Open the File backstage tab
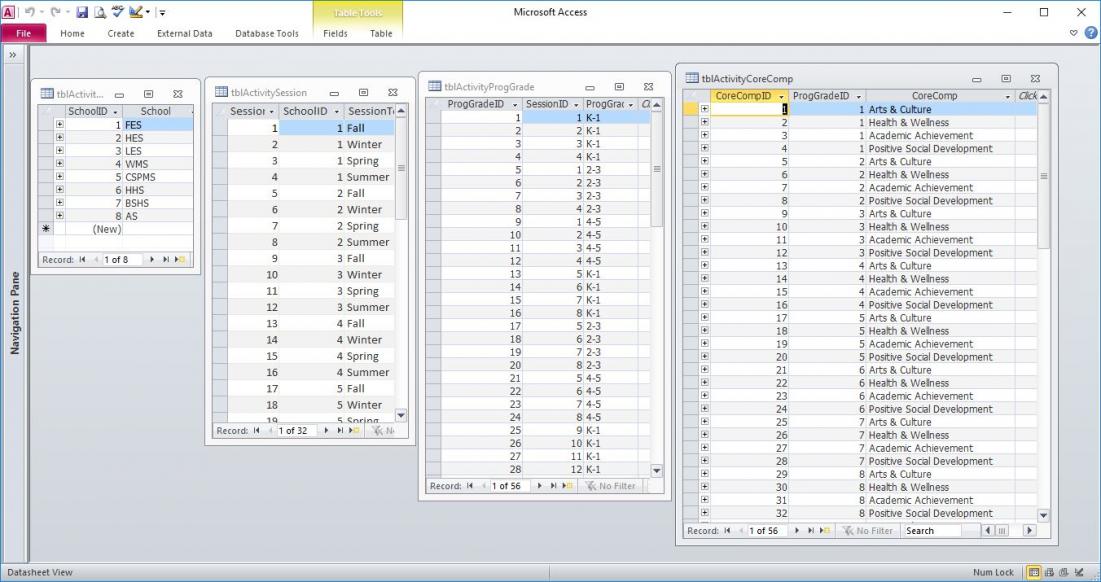Viewport: 1101px width, 582px height. 24,33
